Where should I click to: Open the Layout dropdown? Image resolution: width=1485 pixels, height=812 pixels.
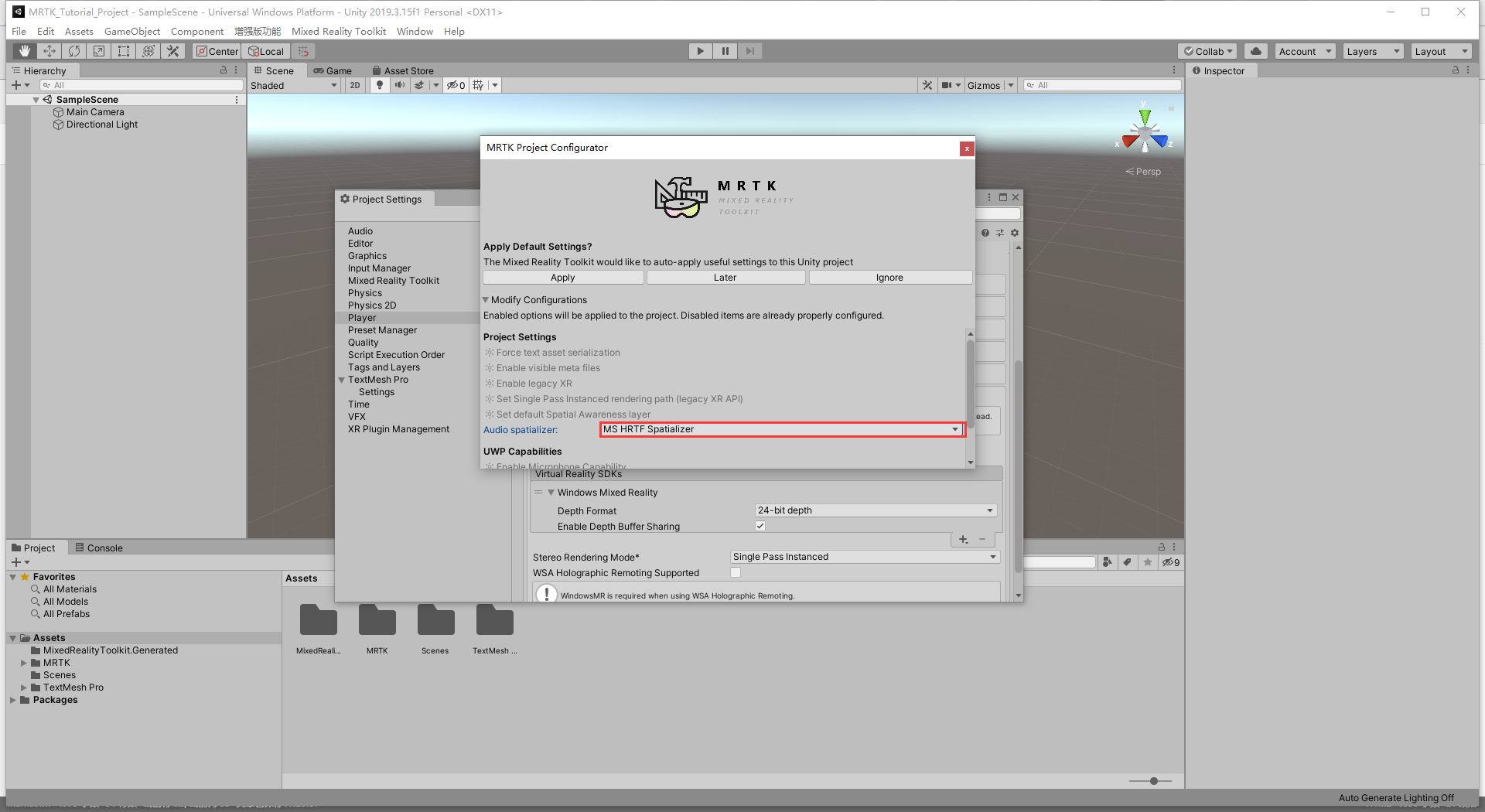pos(1442,51)
